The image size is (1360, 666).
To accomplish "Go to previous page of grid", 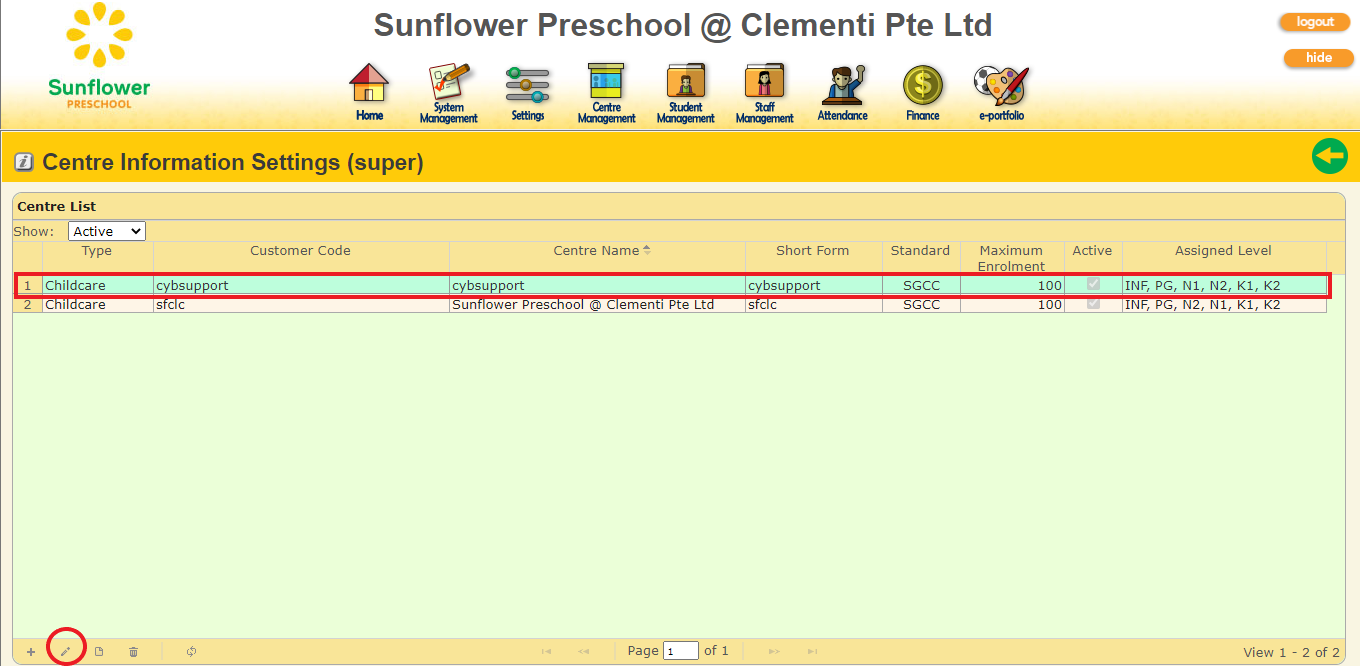I will (x=583, y=651).
